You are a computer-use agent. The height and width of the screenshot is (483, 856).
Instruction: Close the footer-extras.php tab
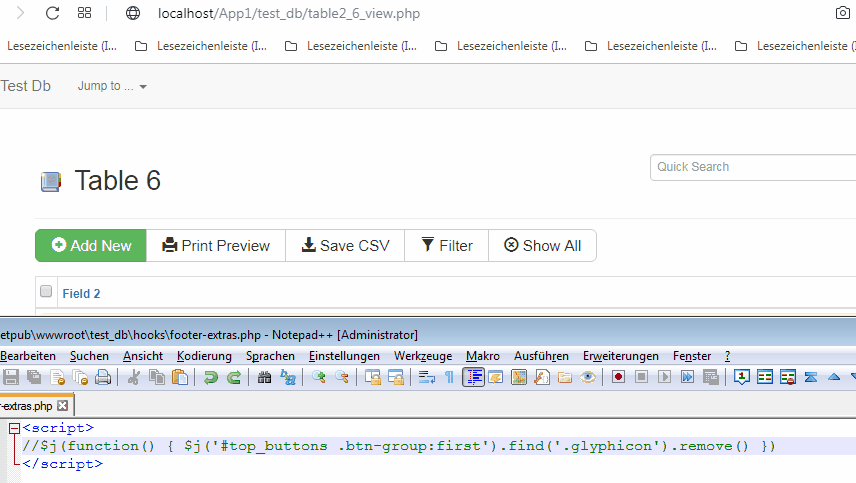[63, 406]
